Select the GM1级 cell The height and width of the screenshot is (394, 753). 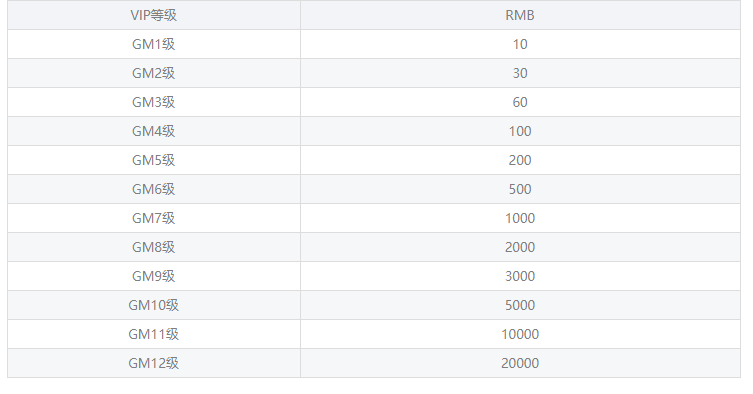click(154, 44)
